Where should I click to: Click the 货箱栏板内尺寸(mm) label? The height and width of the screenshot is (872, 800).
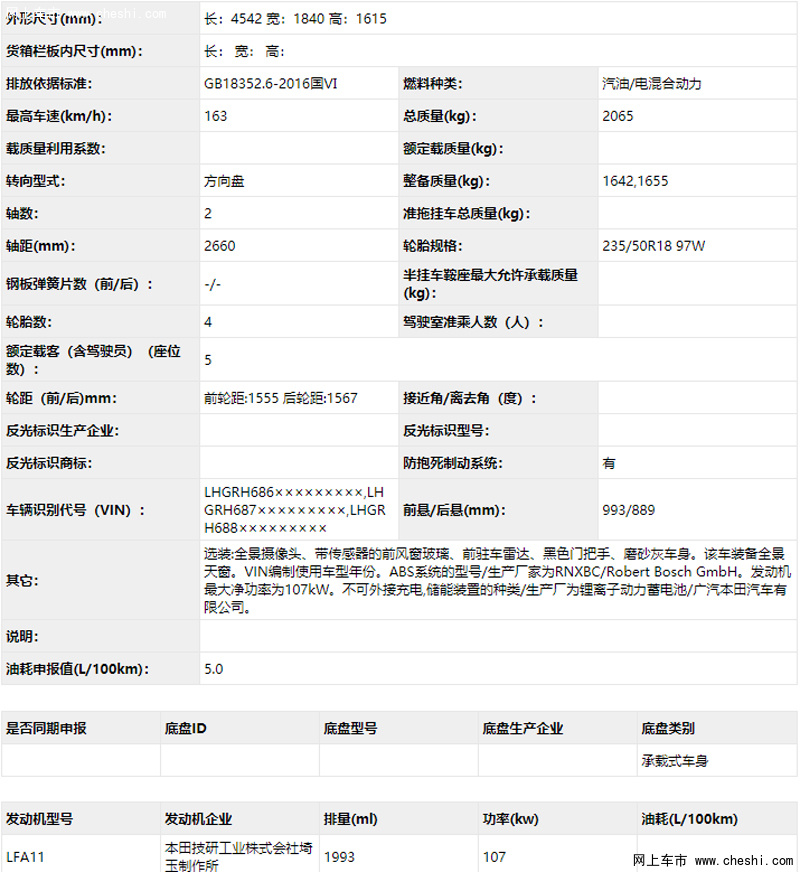tap(74, 51)
